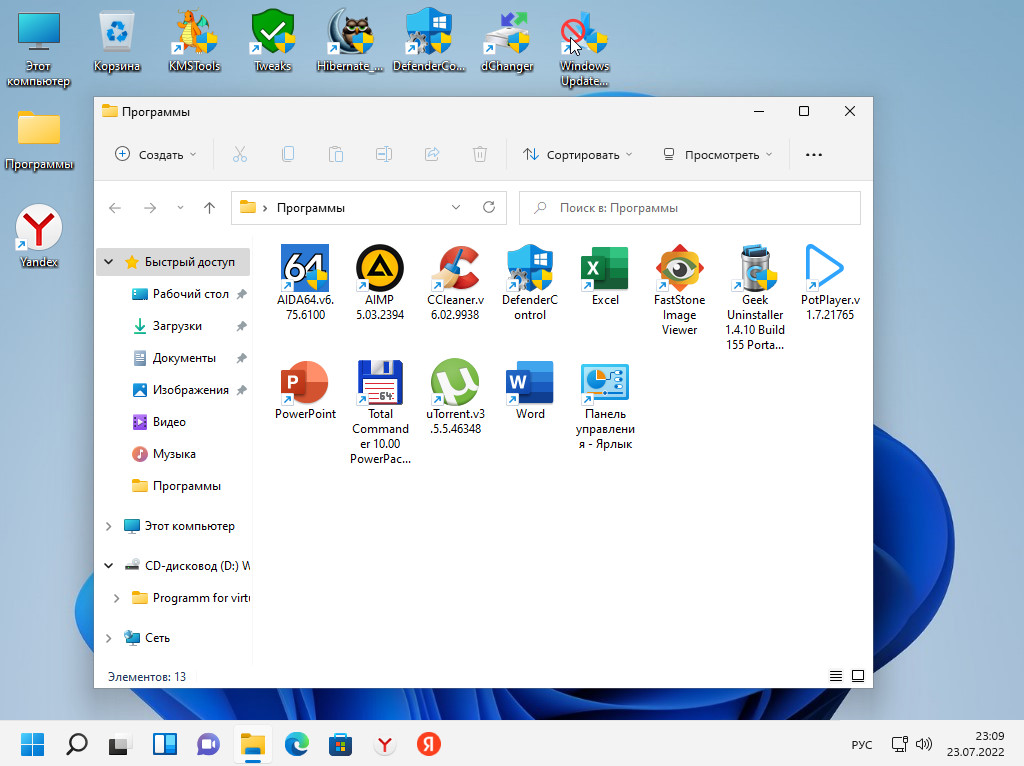This screenshot has width=1024, height=766.
Task: Select DefenderControl shortcut on the desktop
Action: [x=429, y=40]
